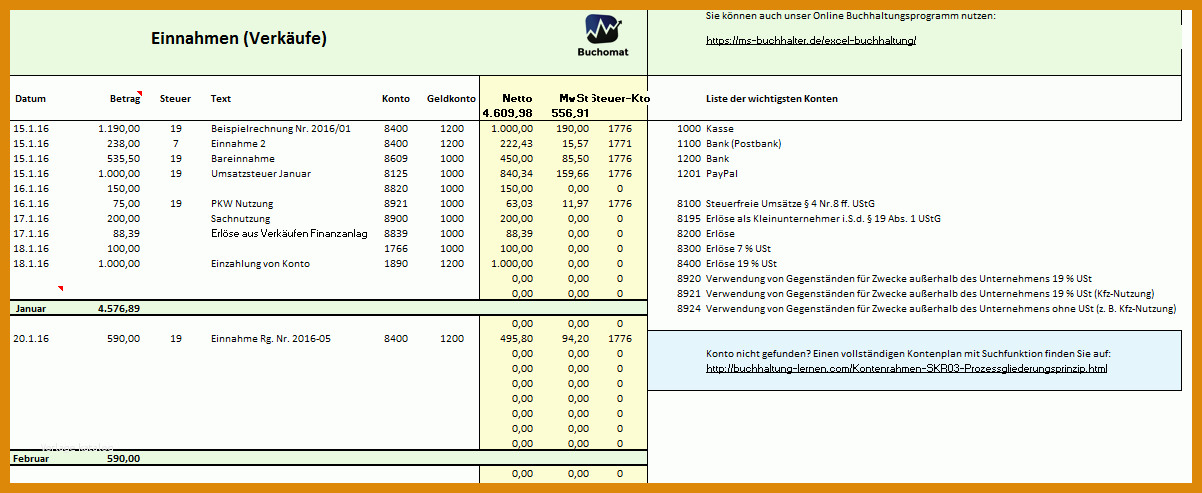Click the Einnahme Rg. Nr. 2016-05 cell
The image size is (1202, 493).
coord(270,339)
